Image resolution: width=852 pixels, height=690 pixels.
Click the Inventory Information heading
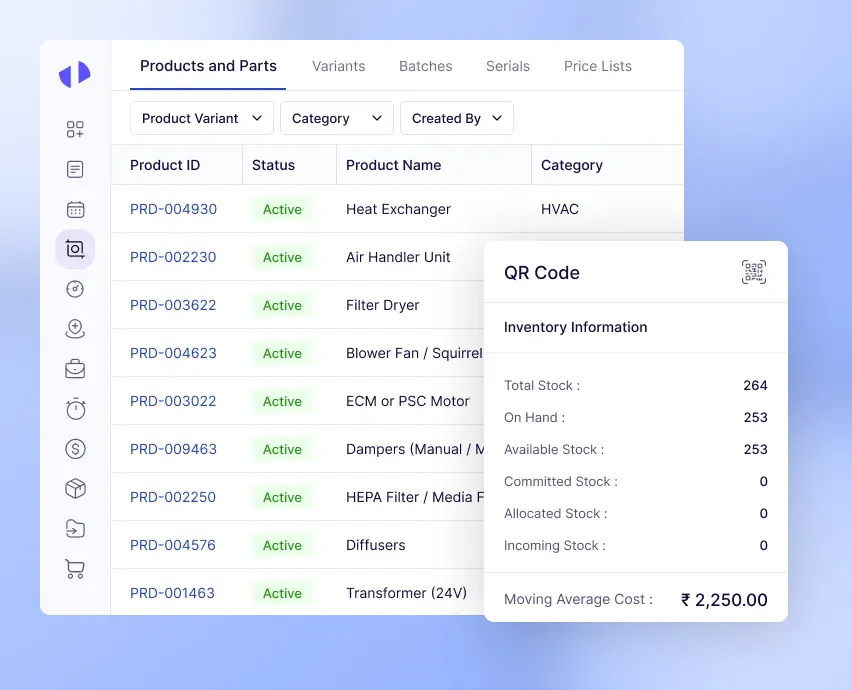tap(575, 327)
